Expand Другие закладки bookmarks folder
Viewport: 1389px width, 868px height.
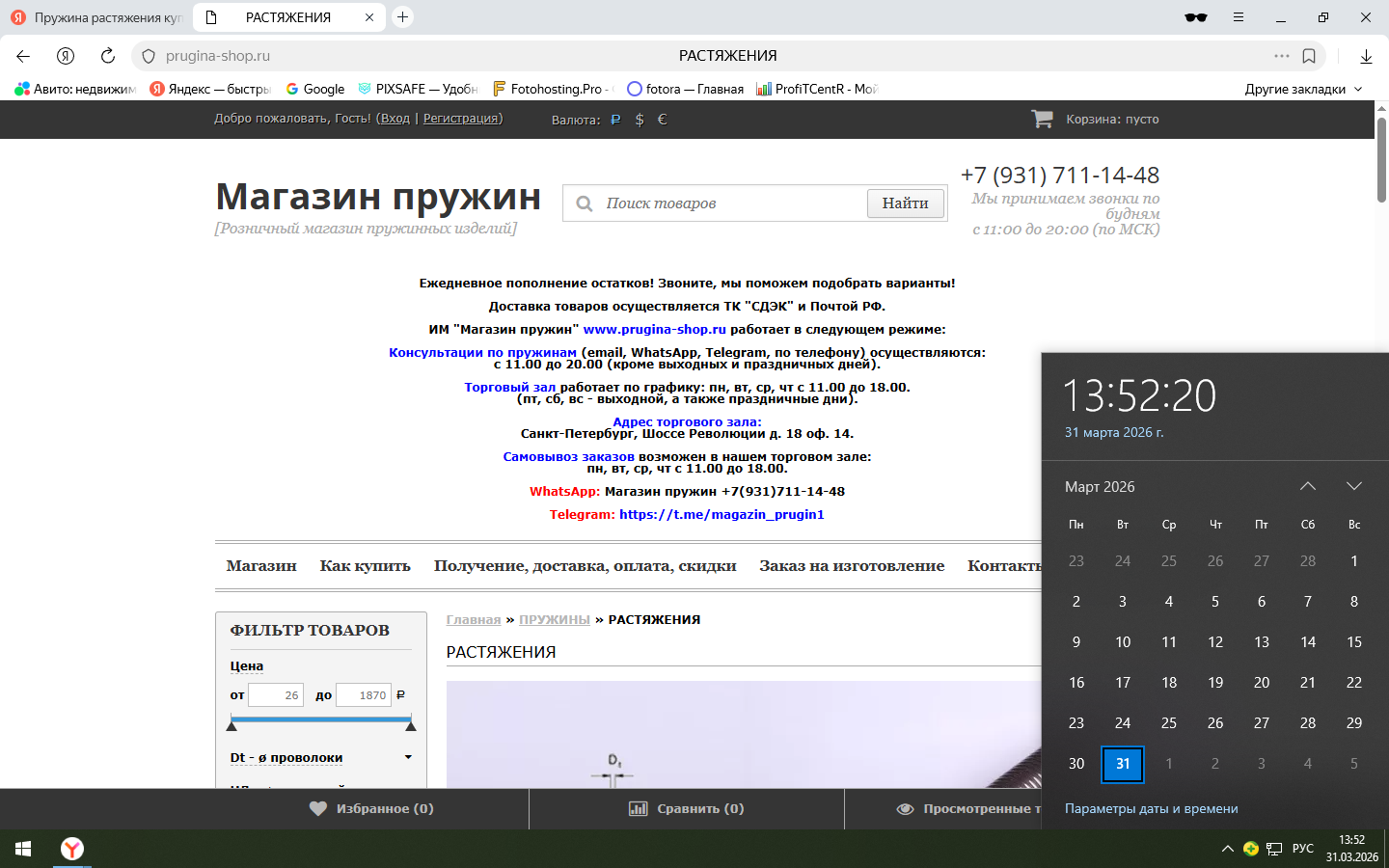pos(1303,89)
